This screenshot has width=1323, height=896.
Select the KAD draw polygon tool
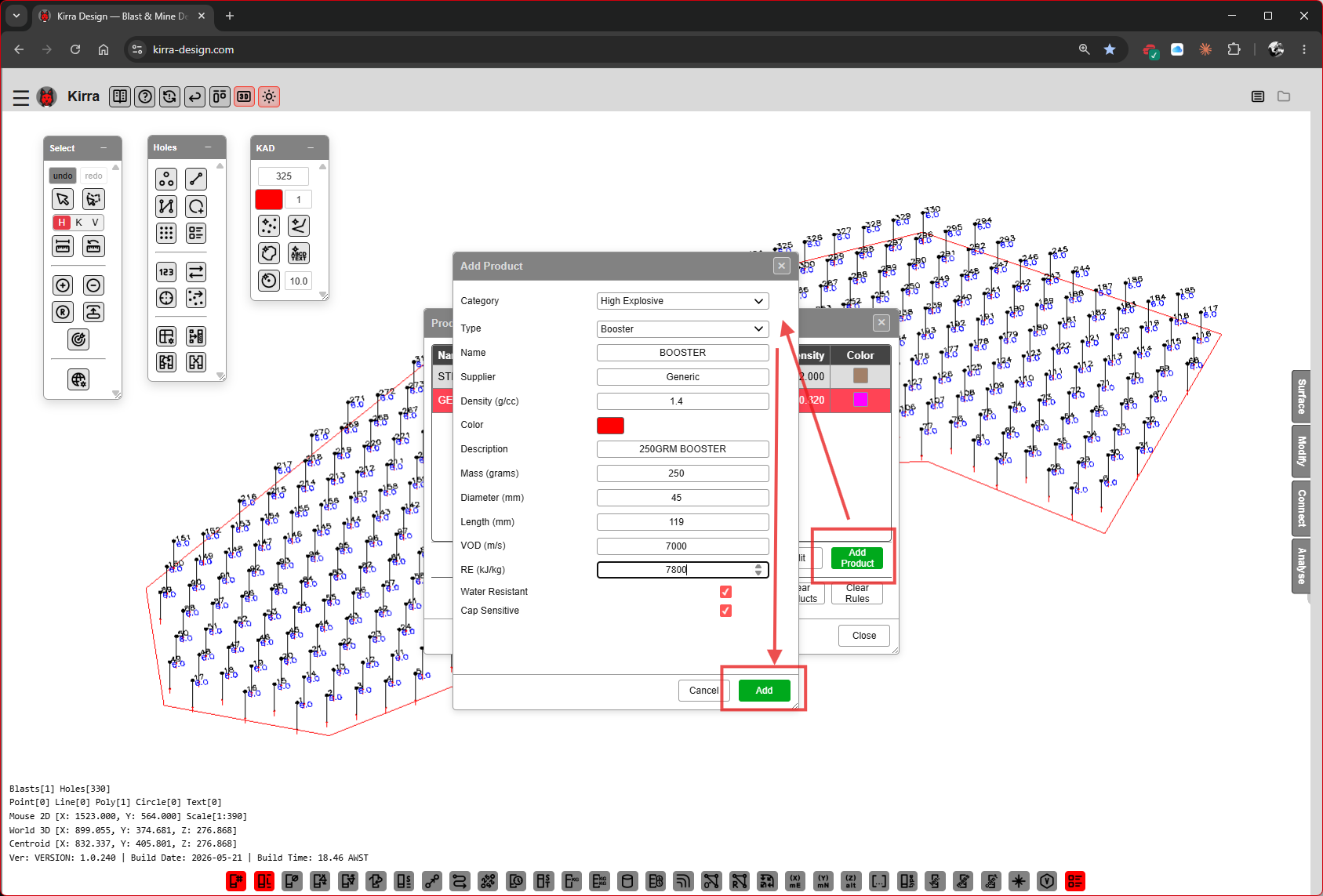pyautogui.click(x=269, y=253)
